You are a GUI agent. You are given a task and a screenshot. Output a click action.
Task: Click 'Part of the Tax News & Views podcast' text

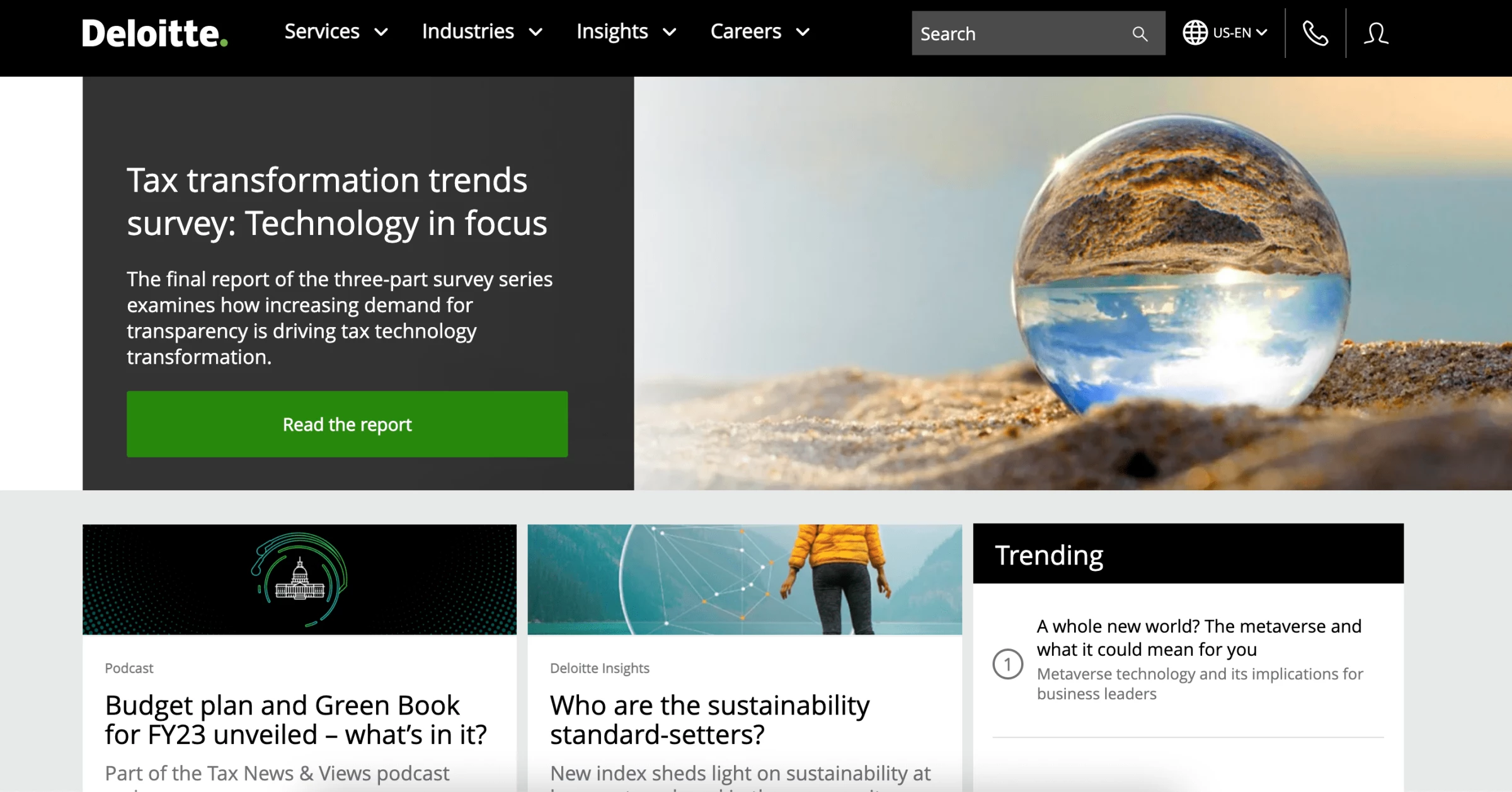pos(277,773)
